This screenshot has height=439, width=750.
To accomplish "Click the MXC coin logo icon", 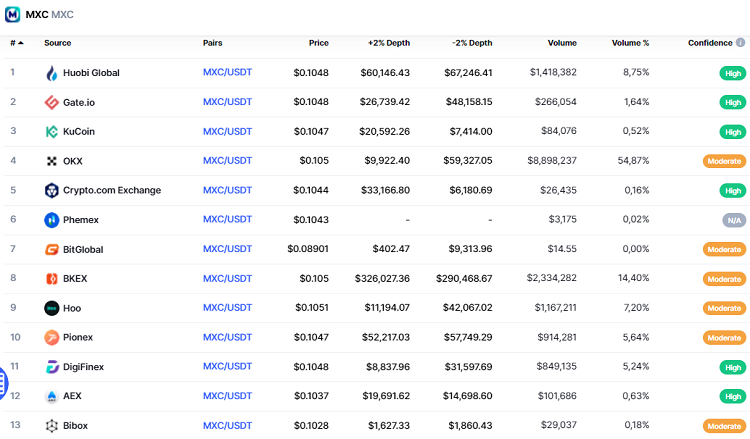I will tap(12, 15).
